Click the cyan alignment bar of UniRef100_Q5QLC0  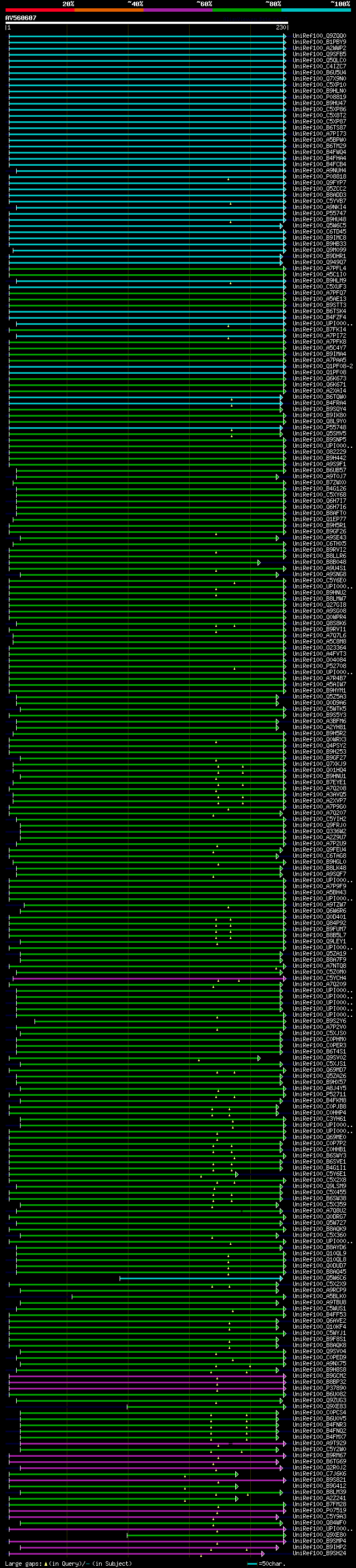(x=147, y=60)
